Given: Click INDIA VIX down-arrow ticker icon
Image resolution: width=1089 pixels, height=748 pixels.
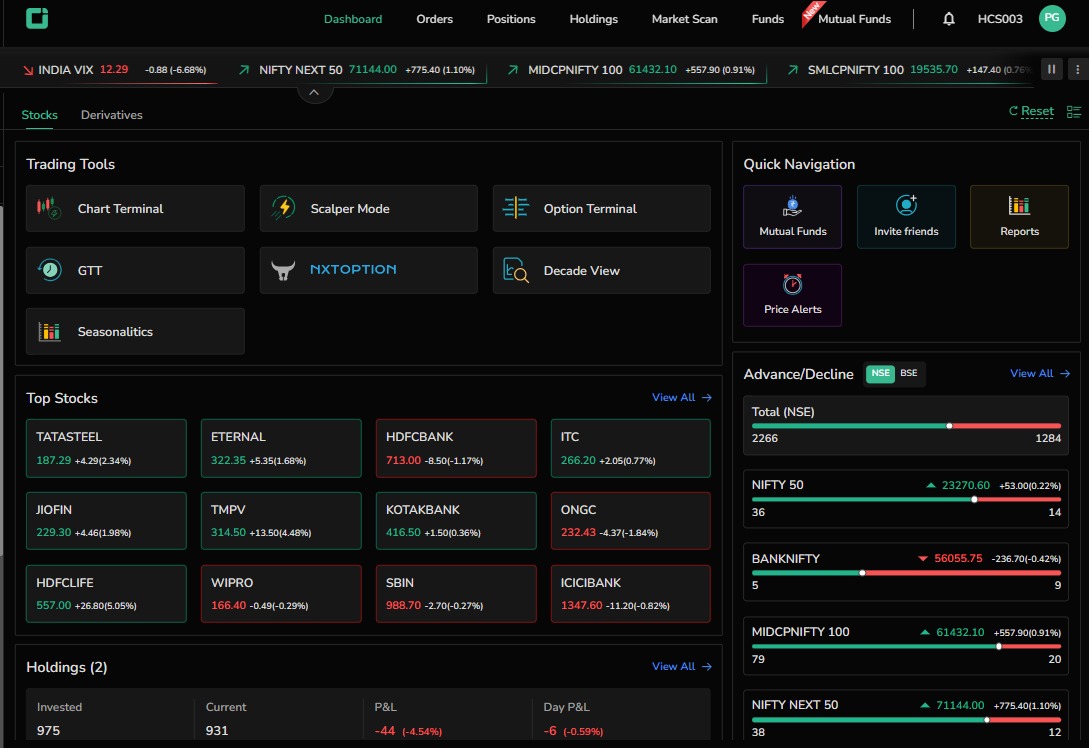Looking at the screenshot, I should coord(28,70).
